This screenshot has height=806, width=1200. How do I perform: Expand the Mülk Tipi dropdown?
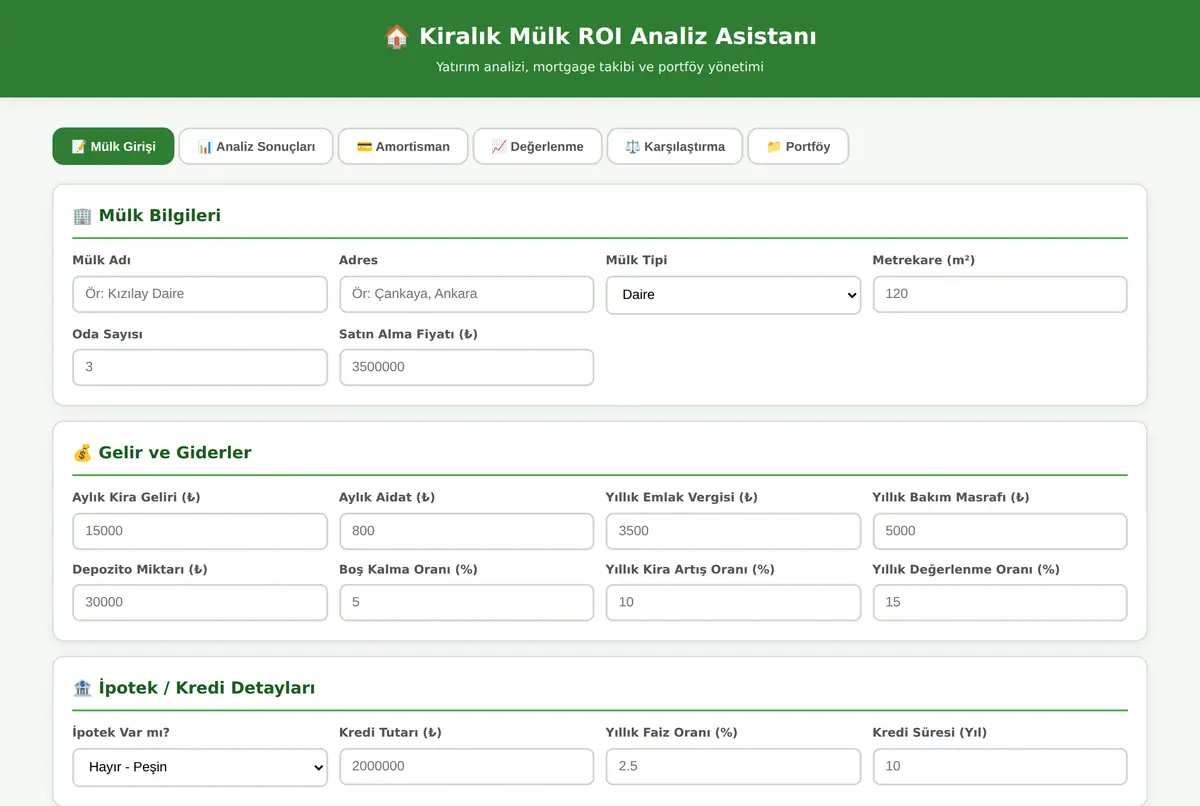coord(733,295)
